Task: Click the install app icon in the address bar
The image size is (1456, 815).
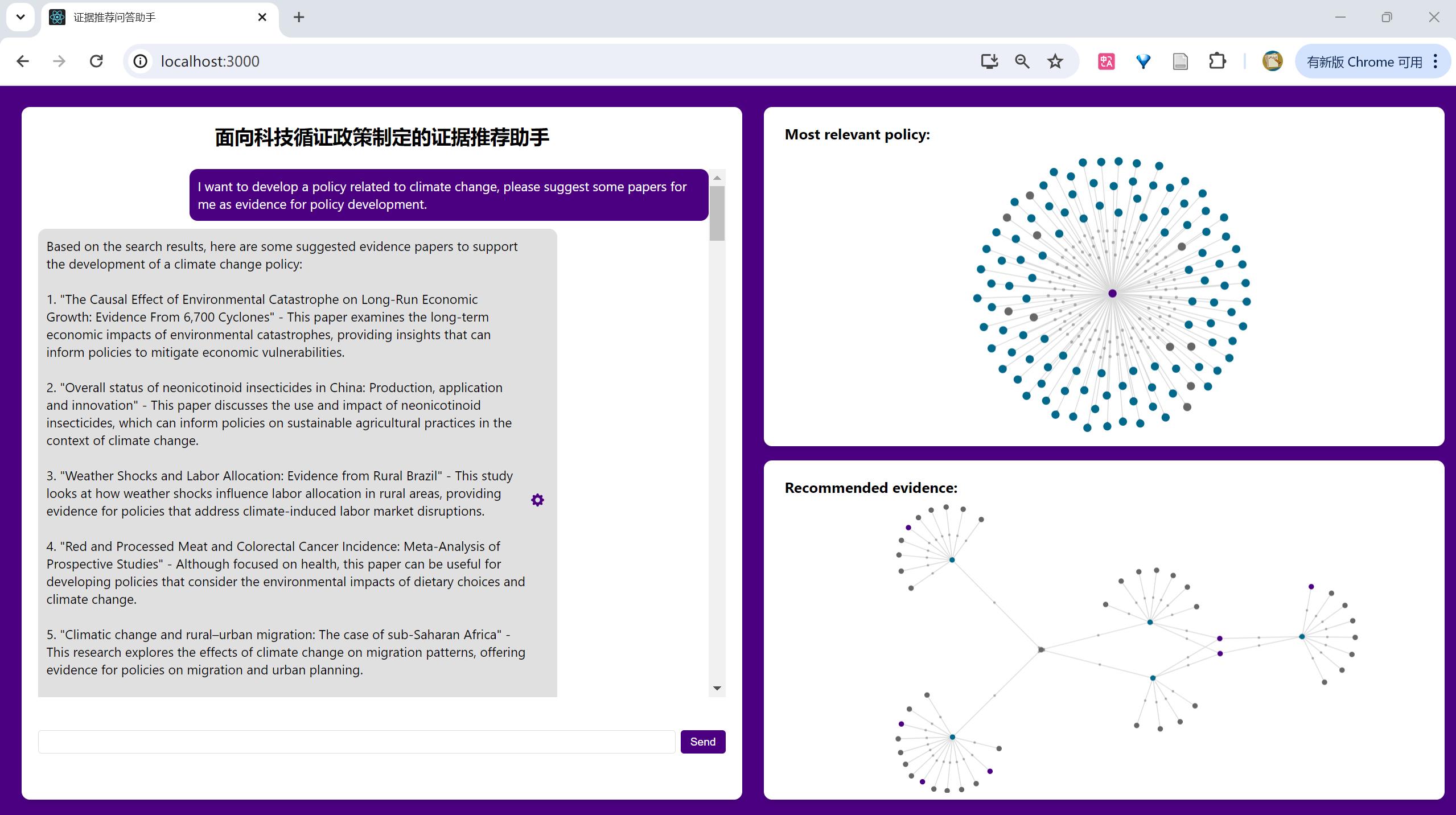Action: pyautogui.click(x=989, y=61)
